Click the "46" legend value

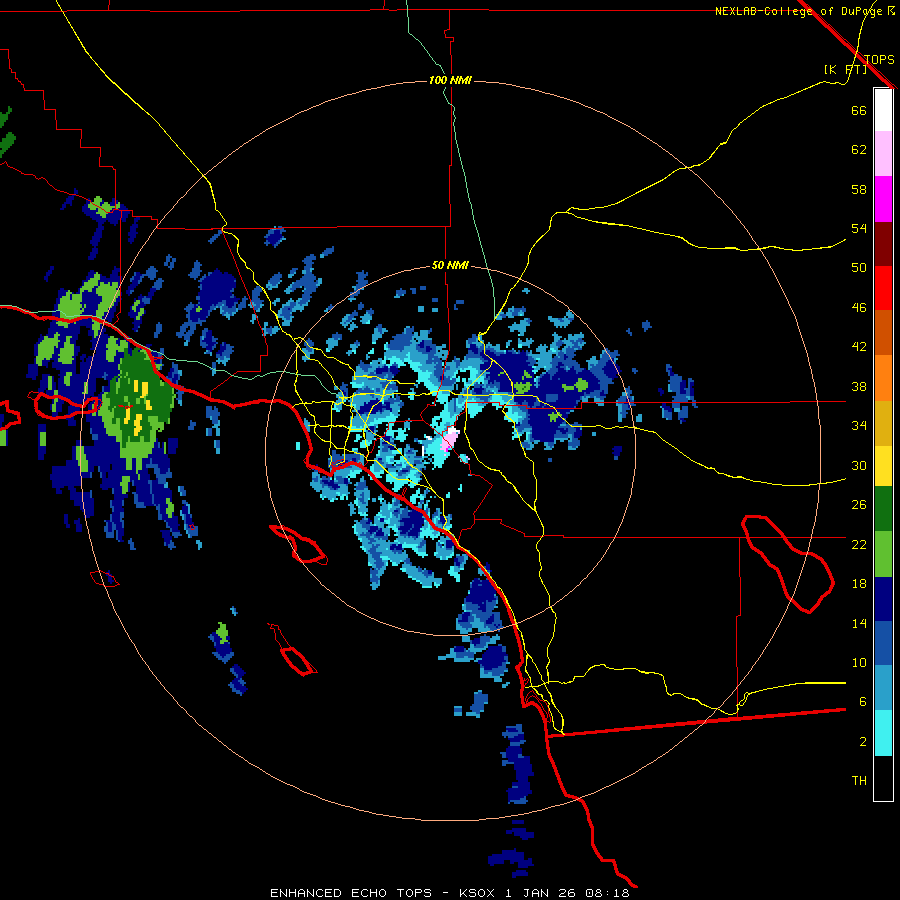click(x=859, y=307)
